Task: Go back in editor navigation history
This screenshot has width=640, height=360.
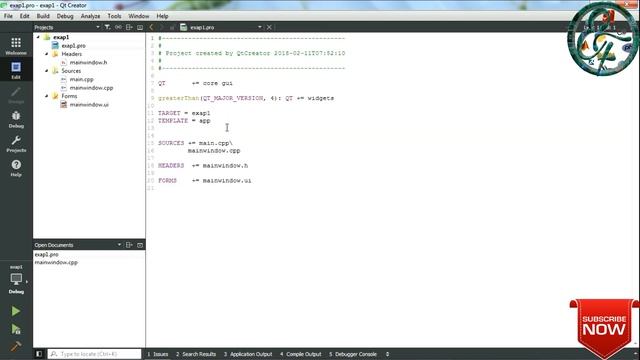Action: [x=151, y=27]
